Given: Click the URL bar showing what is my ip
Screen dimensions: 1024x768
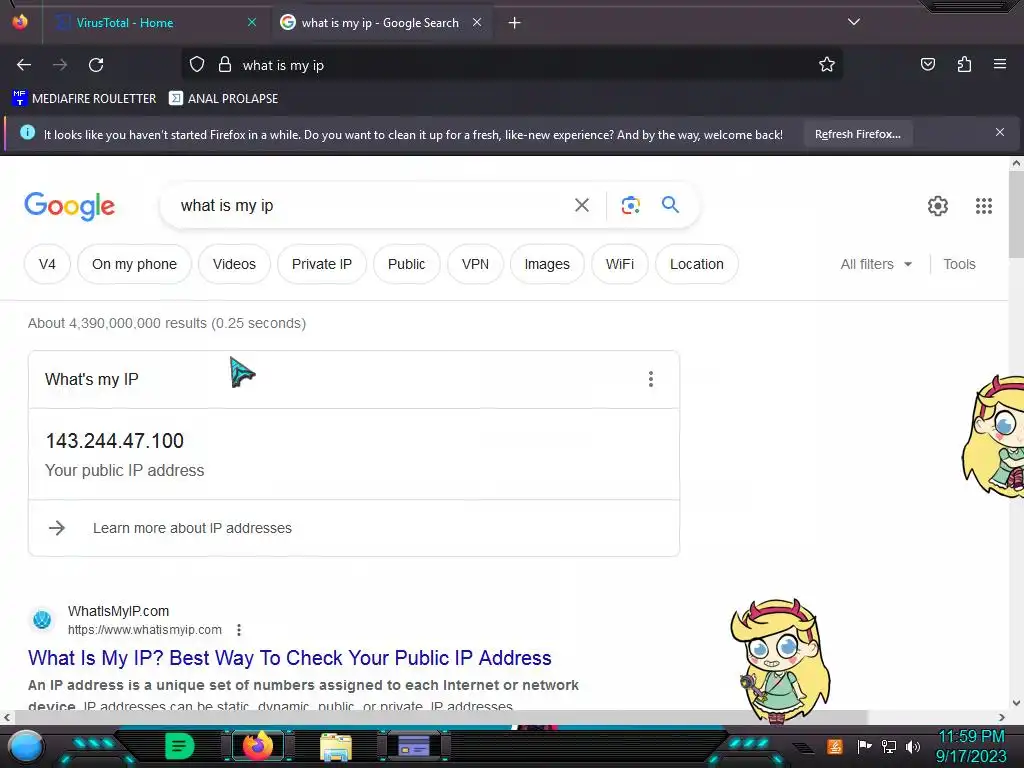Looking at the screenshot, I should point(513,65).
